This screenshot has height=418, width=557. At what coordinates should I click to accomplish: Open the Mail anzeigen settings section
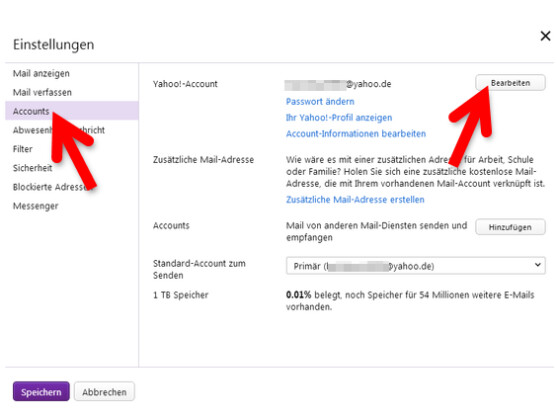(41, 74)
